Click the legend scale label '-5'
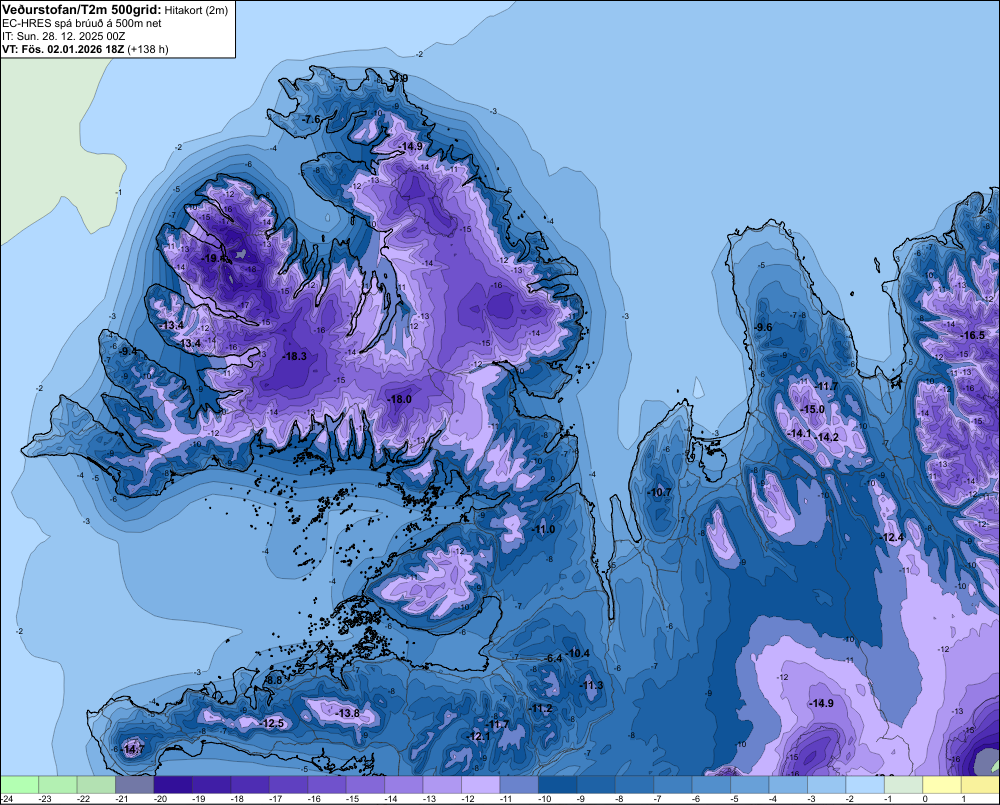 (x=735, y=799)
